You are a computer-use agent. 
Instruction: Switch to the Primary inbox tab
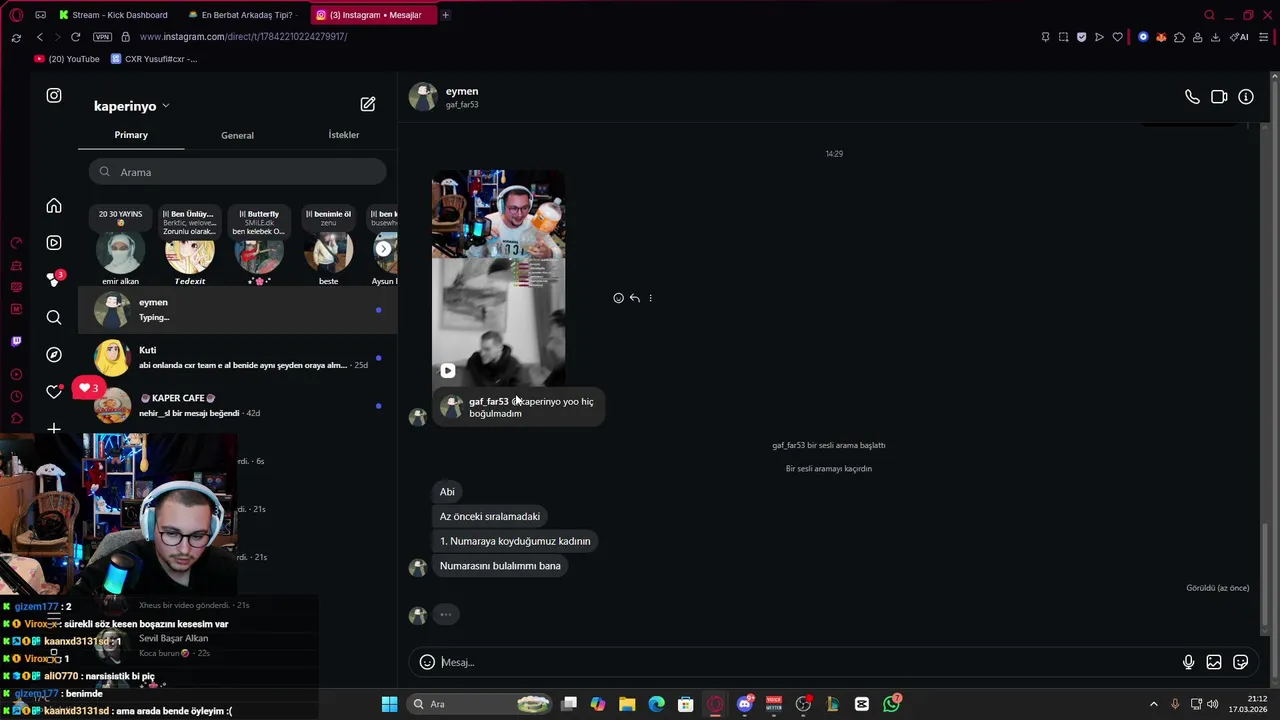tap(131, 135)
